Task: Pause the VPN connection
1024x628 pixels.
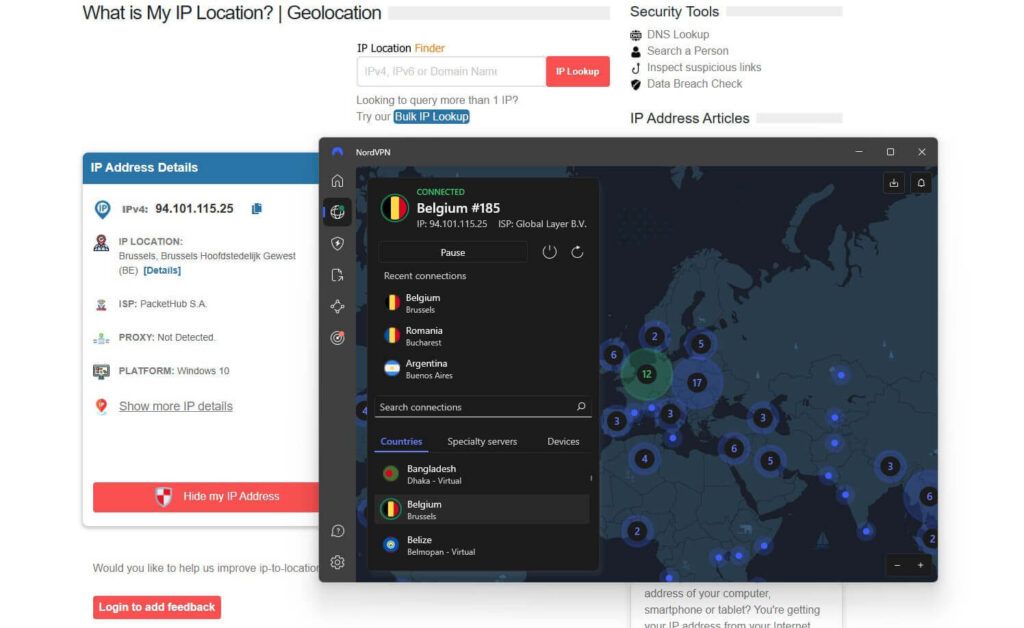Action: [453, 253]
